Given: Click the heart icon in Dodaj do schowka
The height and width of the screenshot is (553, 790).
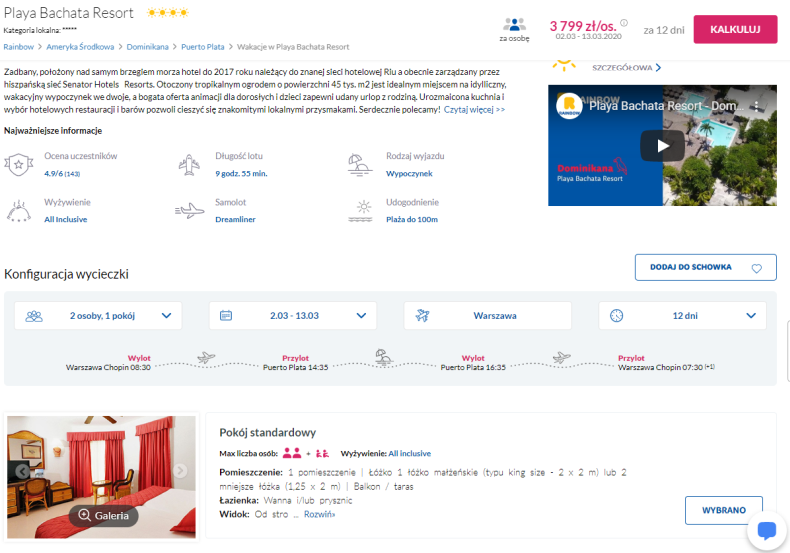Looking at the screenshot, I should point(756,268).
